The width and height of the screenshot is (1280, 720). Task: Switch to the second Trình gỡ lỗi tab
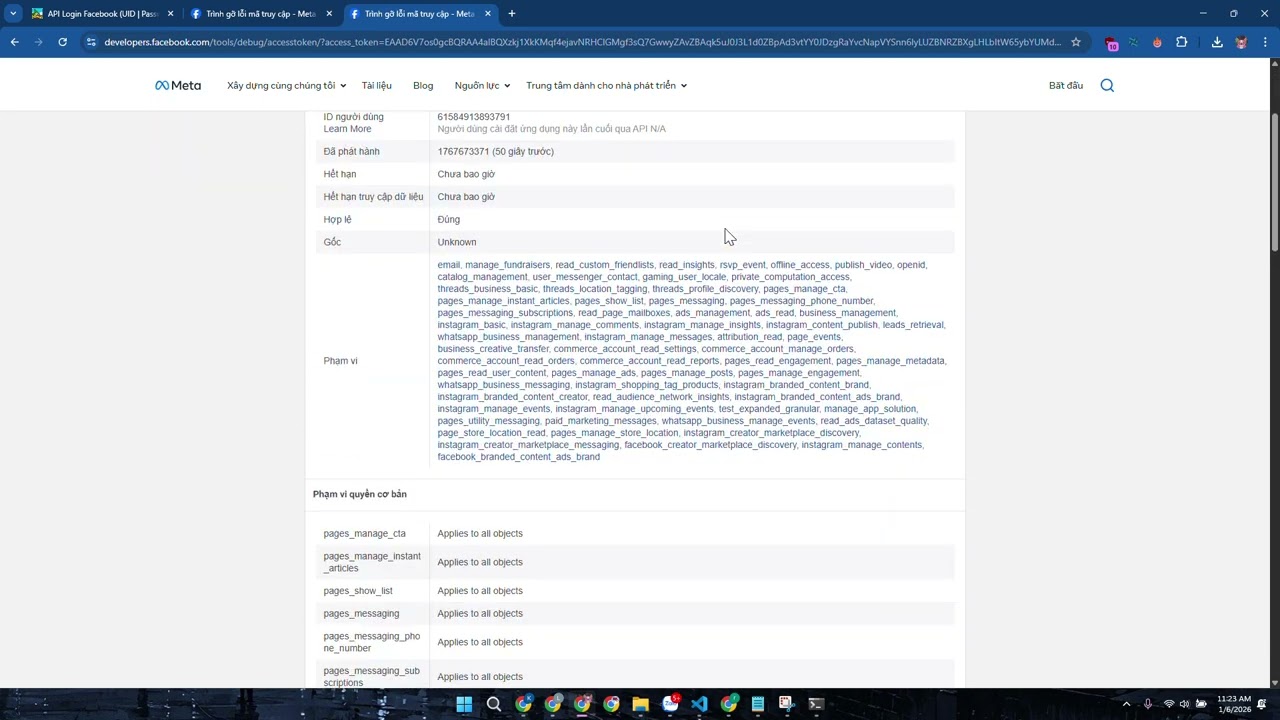tap(420, 14)
